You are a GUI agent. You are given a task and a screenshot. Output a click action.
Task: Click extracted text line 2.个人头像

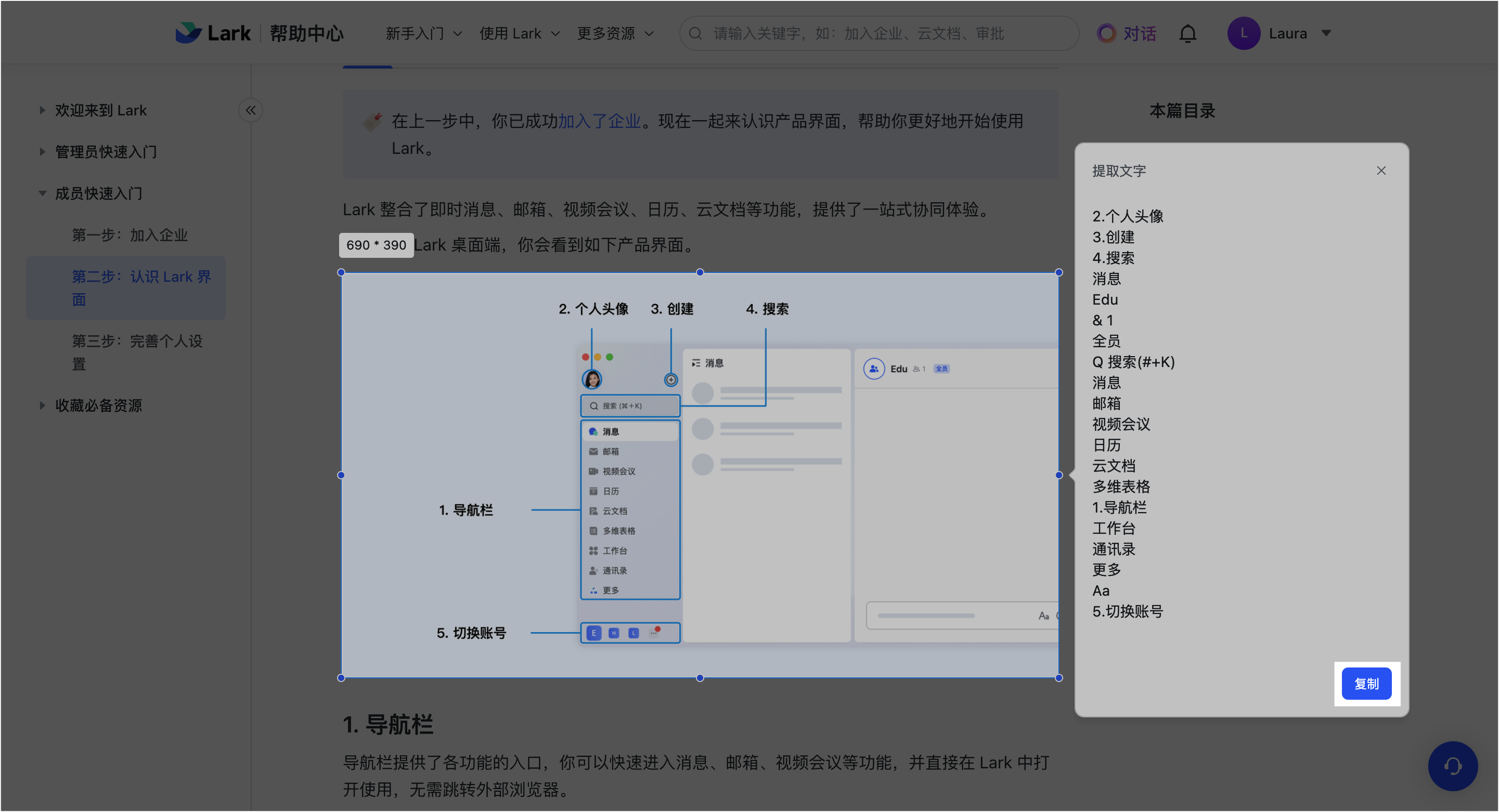(x=1127, y=216)
